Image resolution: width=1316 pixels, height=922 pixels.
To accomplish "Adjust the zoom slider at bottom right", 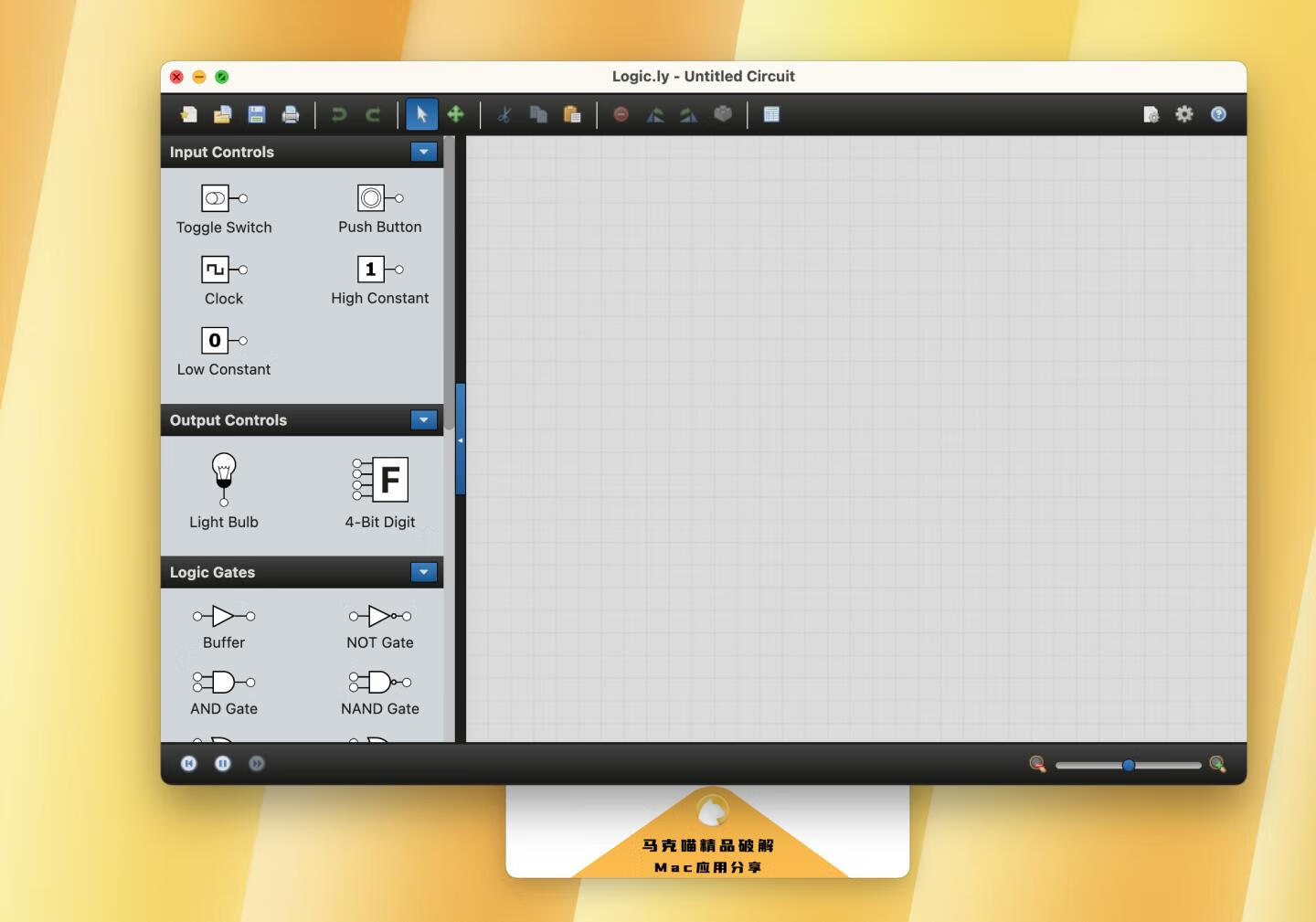I will [x=1128, y=765].
